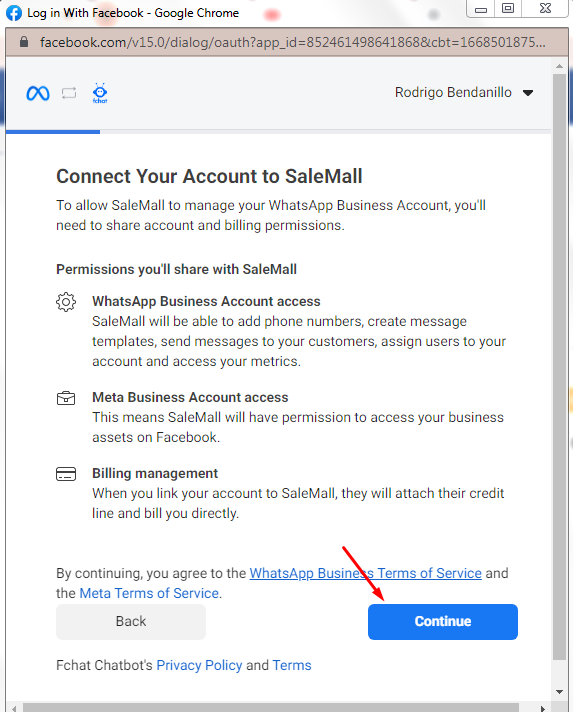The height and width of the screenshot is (712, 573).
Task: Open WhatsApp Business Terms of Service link
Action: [x=366, y=574]
